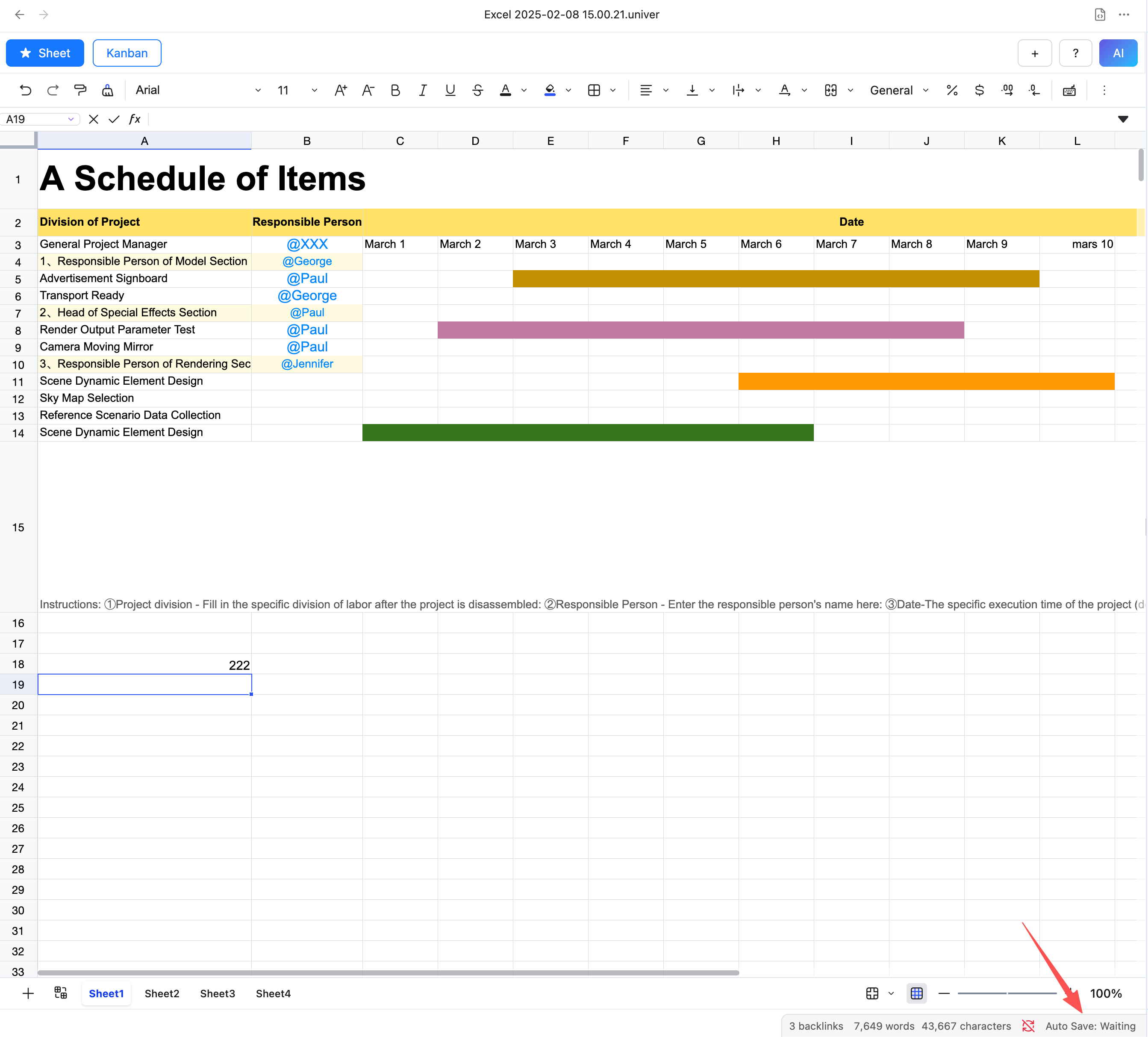Image resolution: width=1148 pixels, height=1037 pixels.
Task: Apply currency dollar format icon
Action: coord(979,90)
